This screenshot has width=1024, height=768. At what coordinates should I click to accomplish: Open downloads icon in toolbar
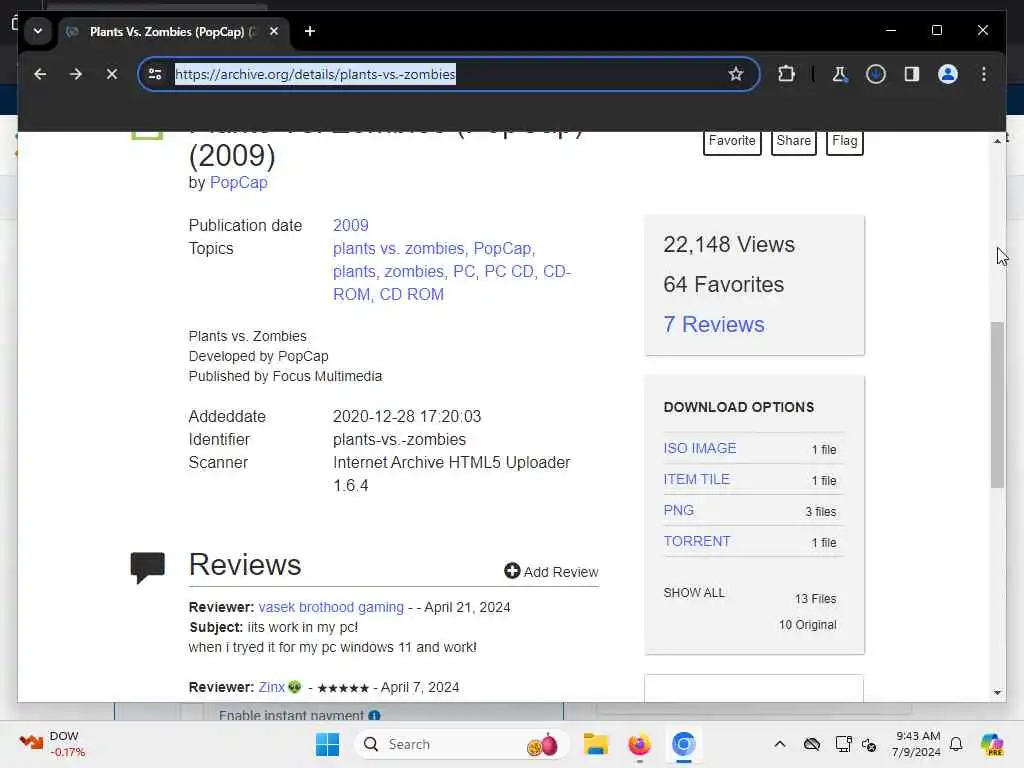pos(876,74)
